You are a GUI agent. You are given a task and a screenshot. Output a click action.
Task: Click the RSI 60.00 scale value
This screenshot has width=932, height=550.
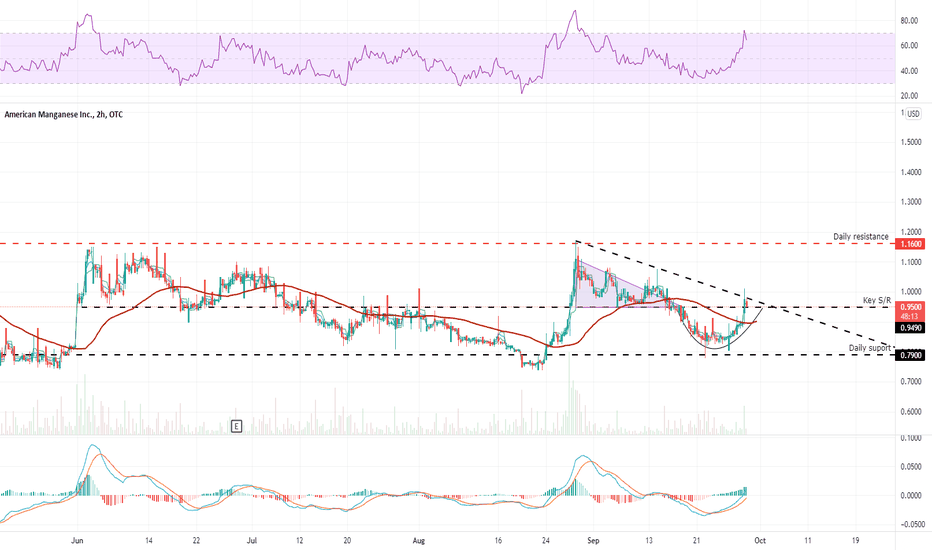click(x=909, y=46)
